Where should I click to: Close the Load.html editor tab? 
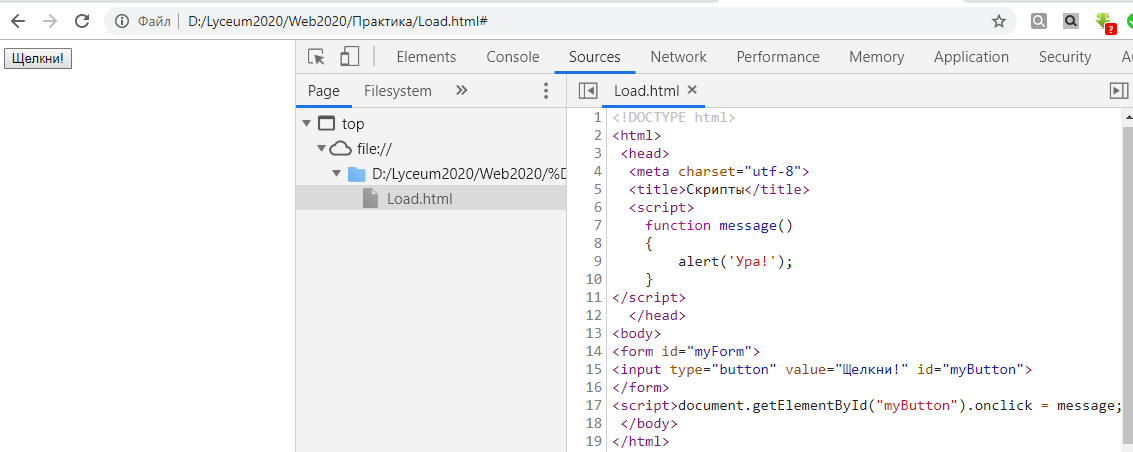pyautogui.click(x=692, y=90)
